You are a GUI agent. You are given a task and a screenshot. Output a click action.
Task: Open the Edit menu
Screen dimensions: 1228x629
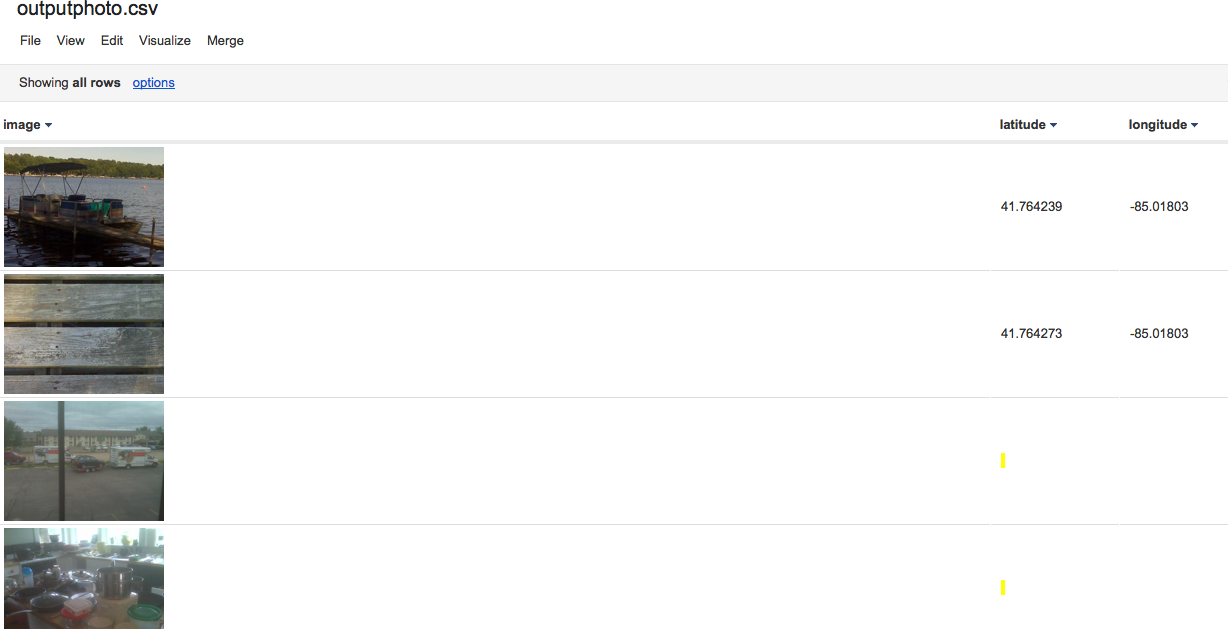[112, 41]
